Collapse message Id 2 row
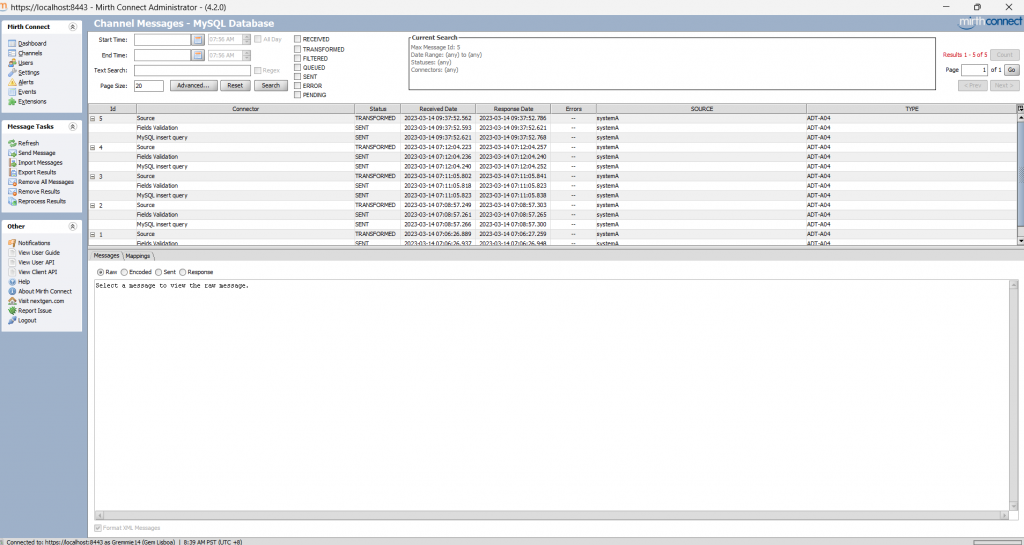1024x545 pixels. pyautogui.click(x=92, y=205)
